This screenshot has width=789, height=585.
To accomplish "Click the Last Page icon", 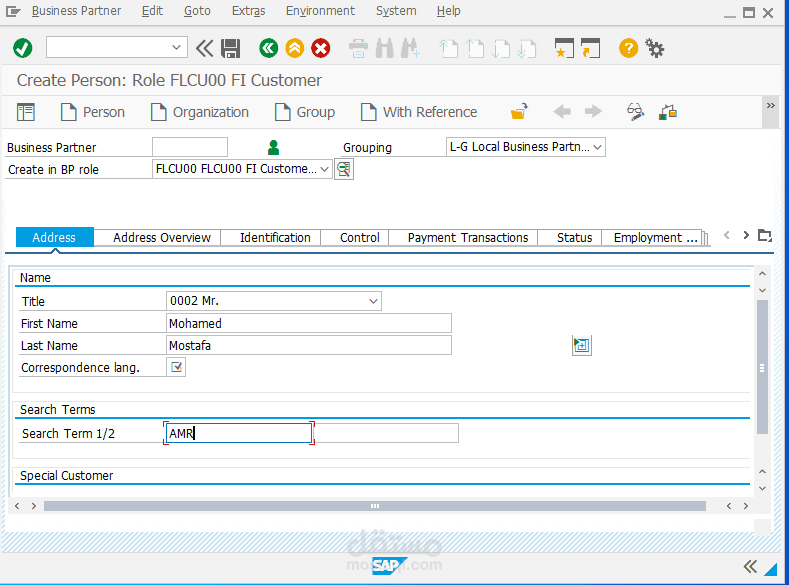I will click(527, 49).
